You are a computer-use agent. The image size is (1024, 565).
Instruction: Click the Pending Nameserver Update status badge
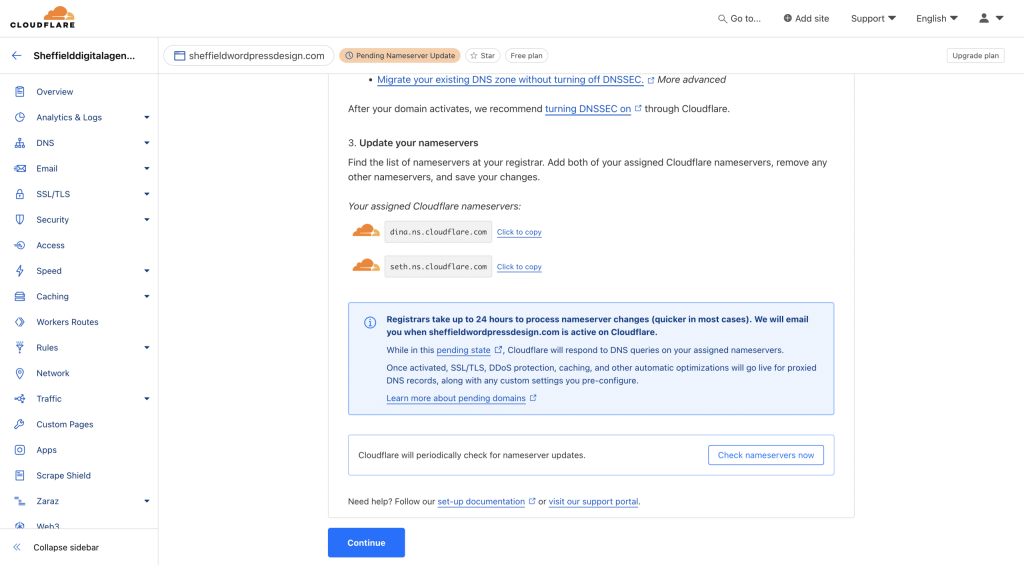pos(400,56)
